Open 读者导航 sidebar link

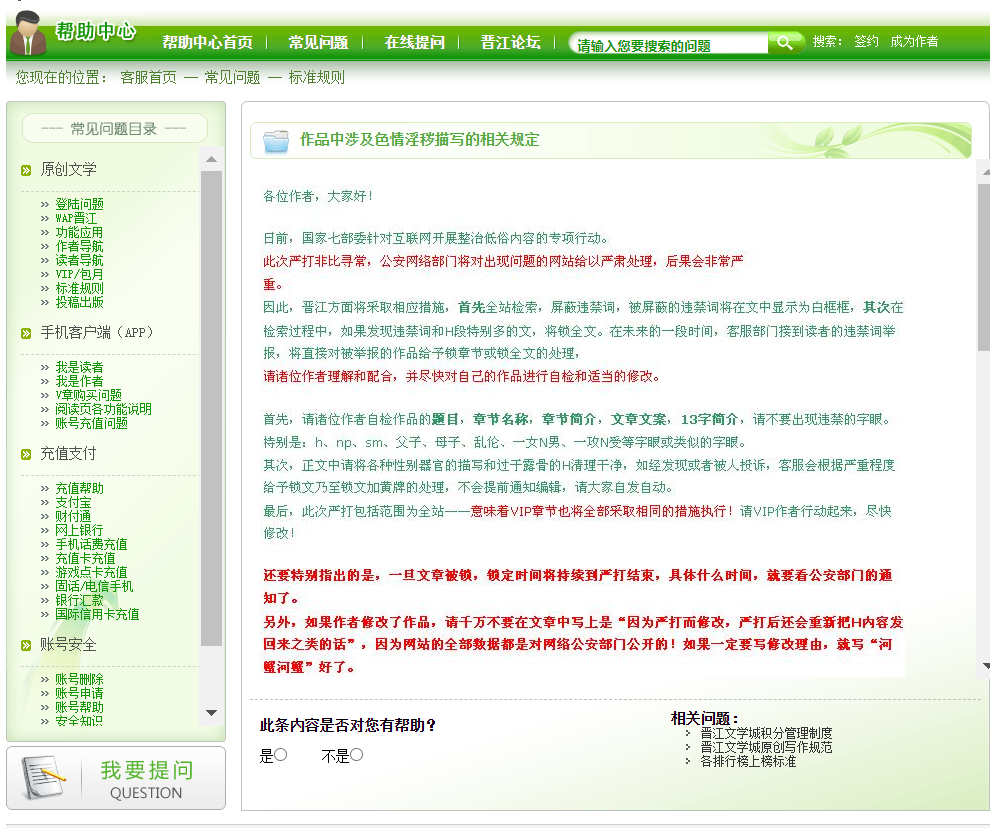pyautogui.click(x=79, y=260)
